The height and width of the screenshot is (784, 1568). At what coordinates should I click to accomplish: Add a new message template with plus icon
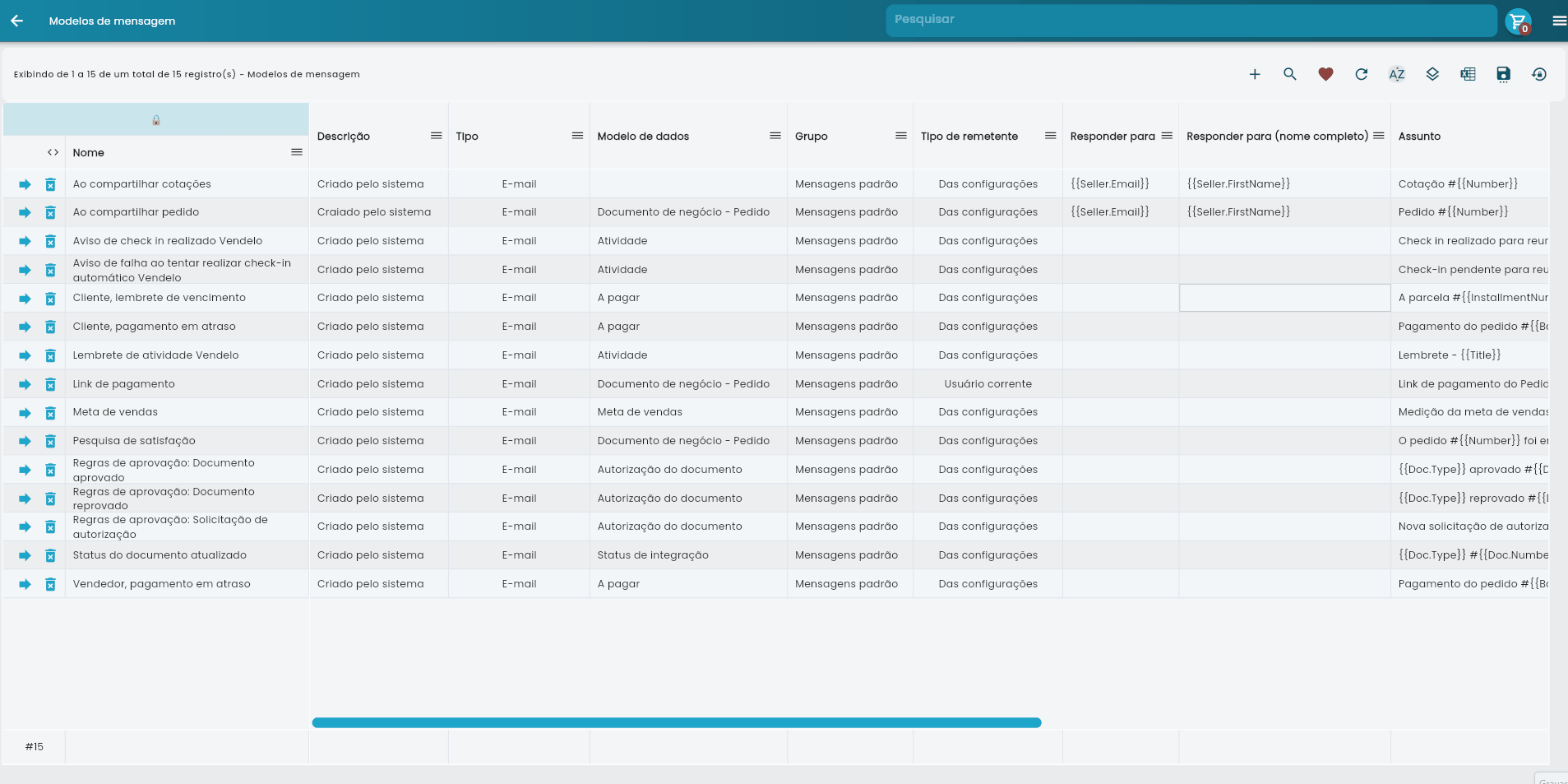point(1255,74)
